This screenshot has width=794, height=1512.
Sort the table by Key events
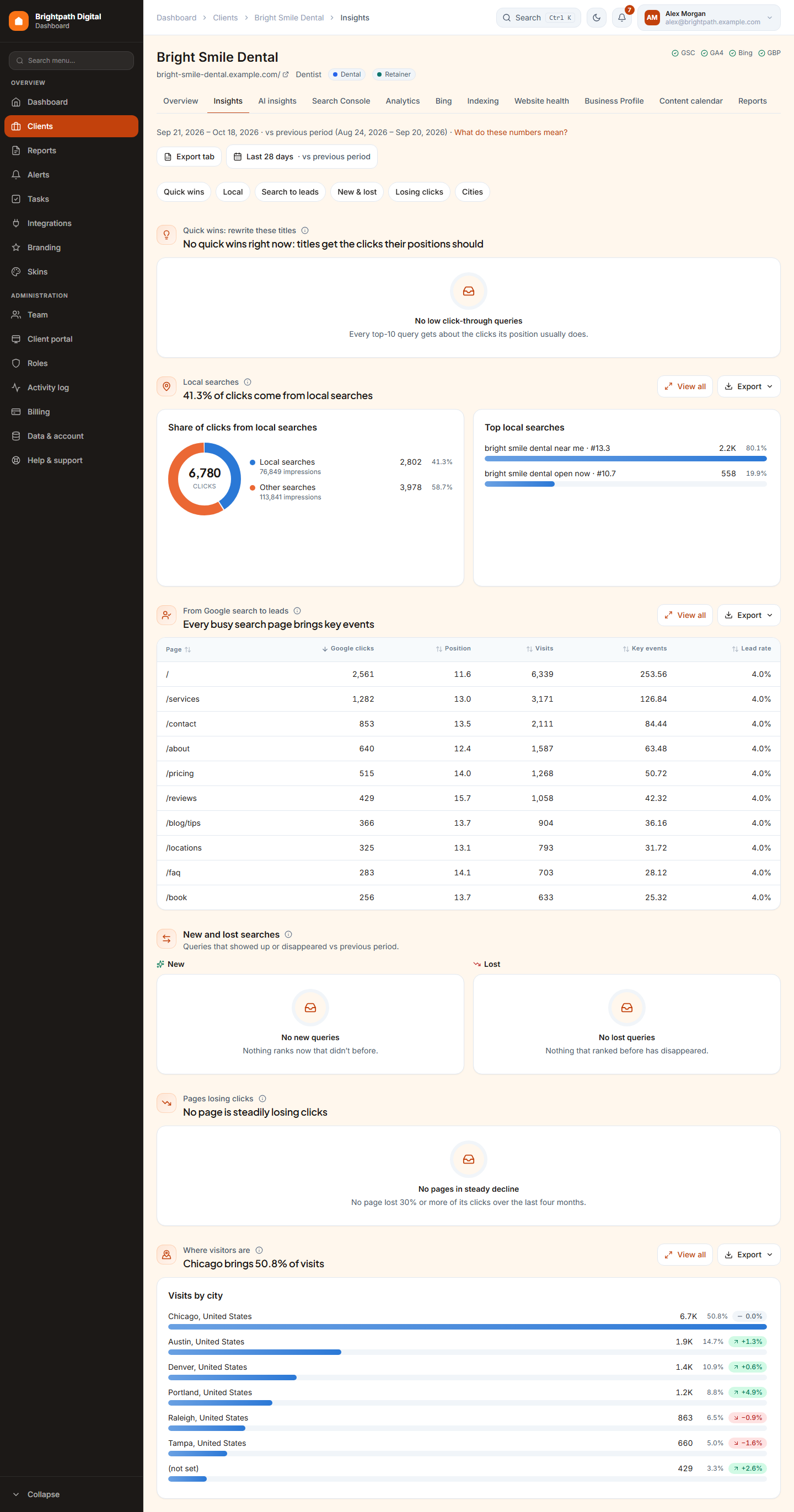pos(645,649)
